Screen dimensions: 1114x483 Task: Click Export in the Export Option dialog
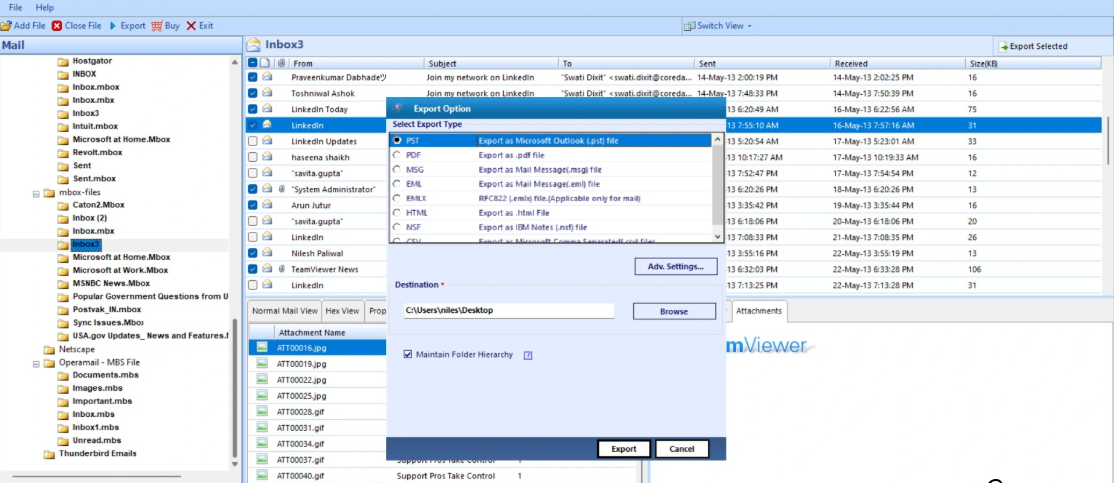click(624, 449)
